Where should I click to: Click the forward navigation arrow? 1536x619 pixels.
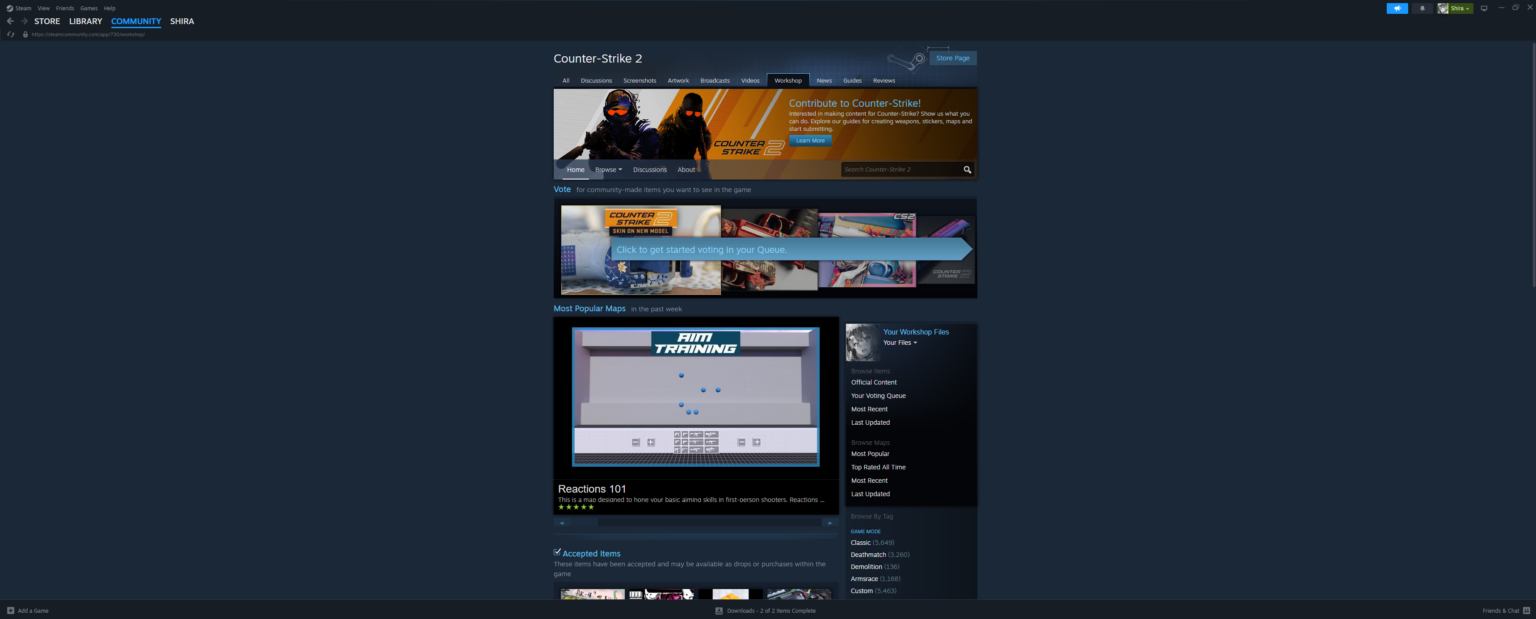pos(24,21)
